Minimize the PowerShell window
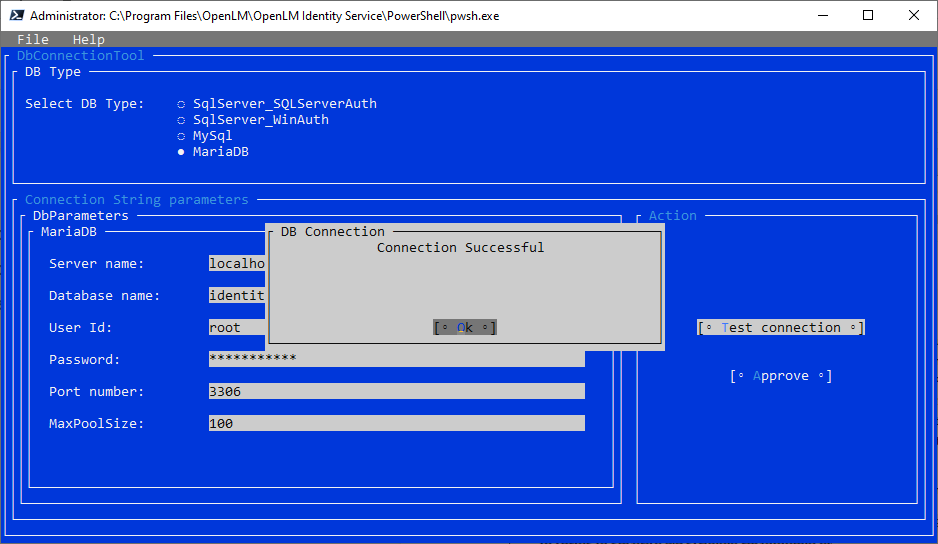 tap(822, 16)
